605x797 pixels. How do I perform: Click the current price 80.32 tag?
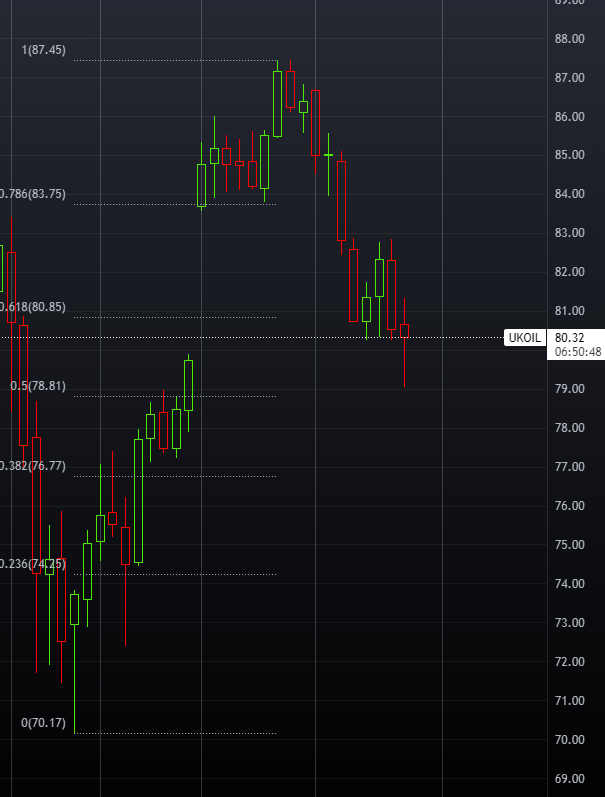coord(569,338)
